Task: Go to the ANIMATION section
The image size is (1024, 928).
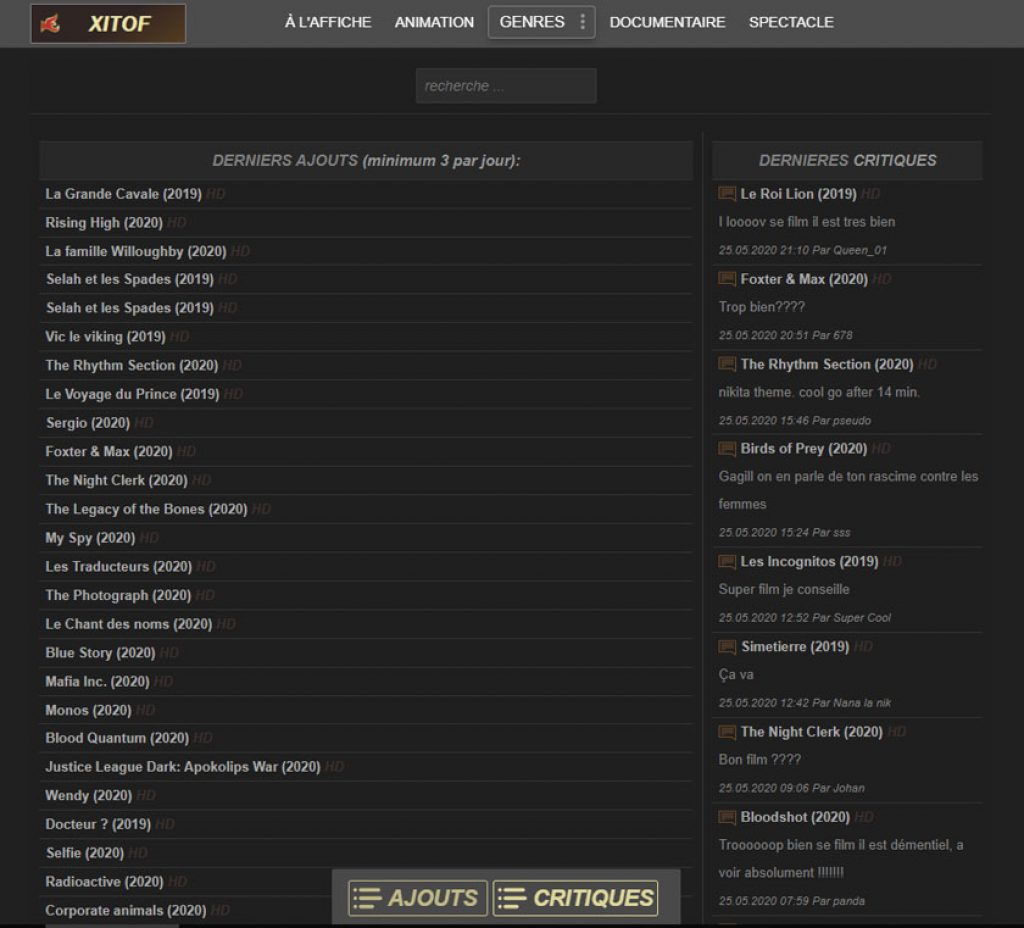Action: pos(434,22)
